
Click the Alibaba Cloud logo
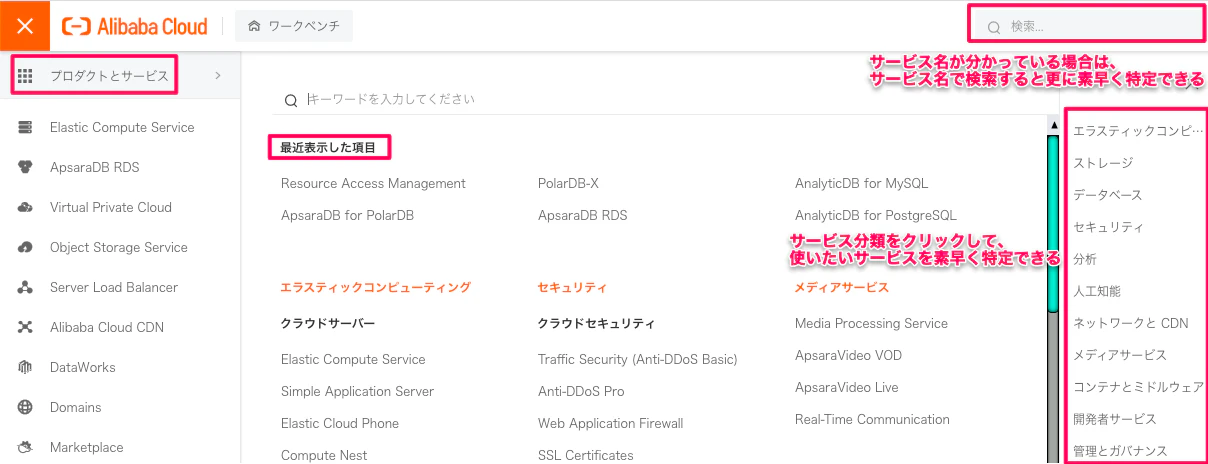tap(135, 26)
